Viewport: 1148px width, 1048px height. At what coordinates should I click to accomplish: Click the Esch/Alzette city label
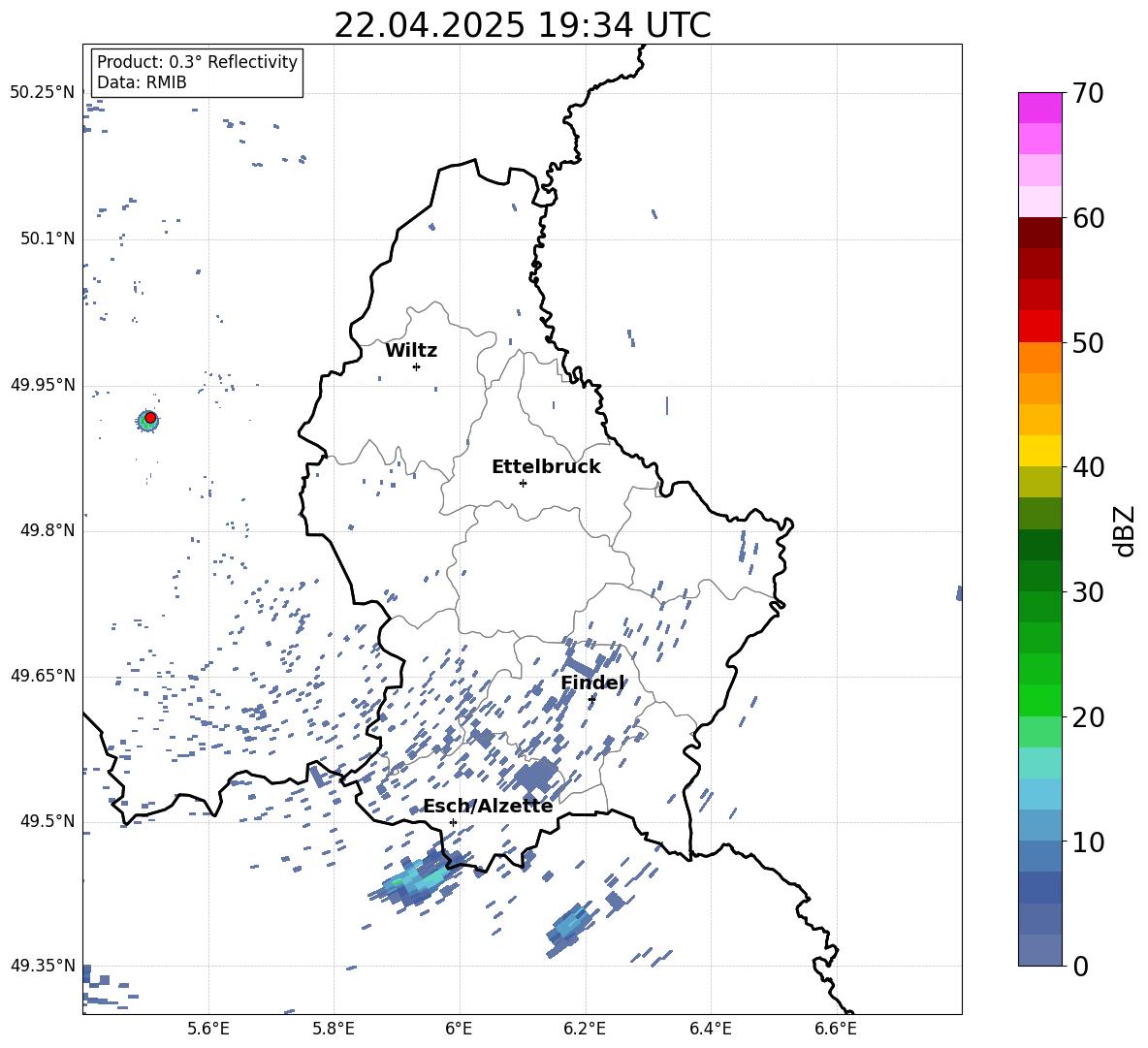pos(488,807)
